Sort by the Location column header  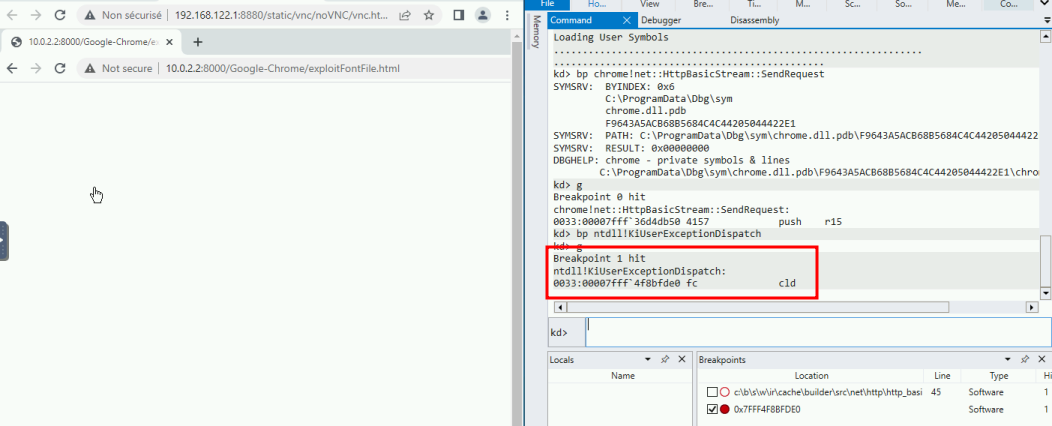point(811,376)
